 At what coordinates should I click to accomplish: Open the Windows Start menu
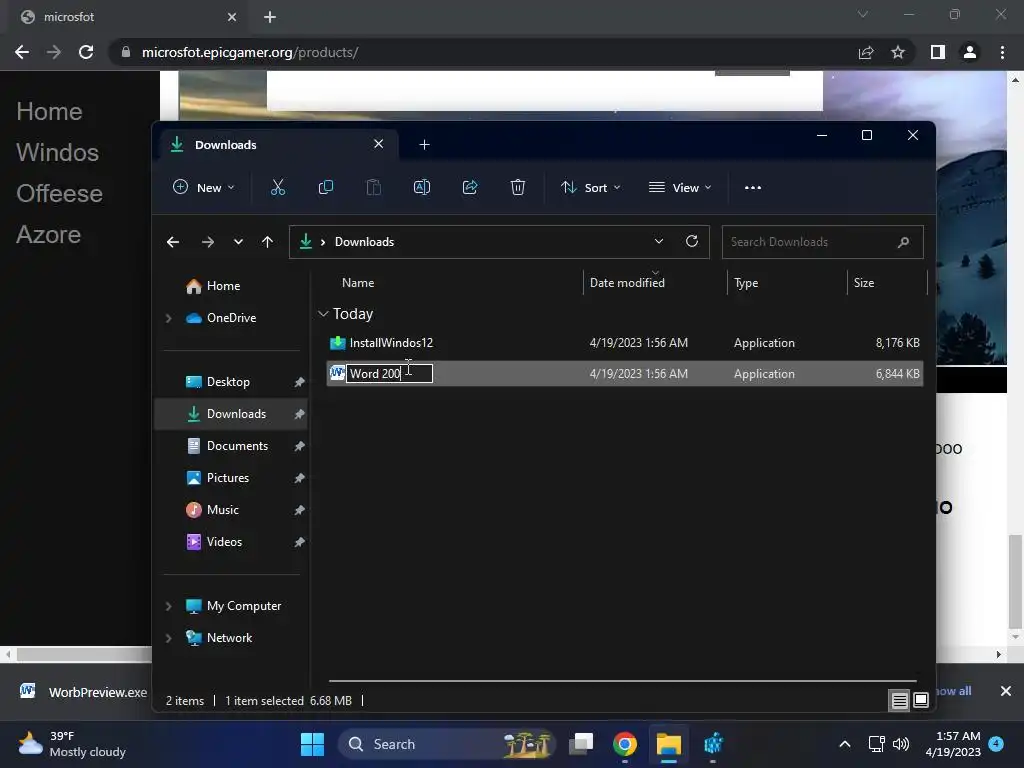click(x=312, y=744)
